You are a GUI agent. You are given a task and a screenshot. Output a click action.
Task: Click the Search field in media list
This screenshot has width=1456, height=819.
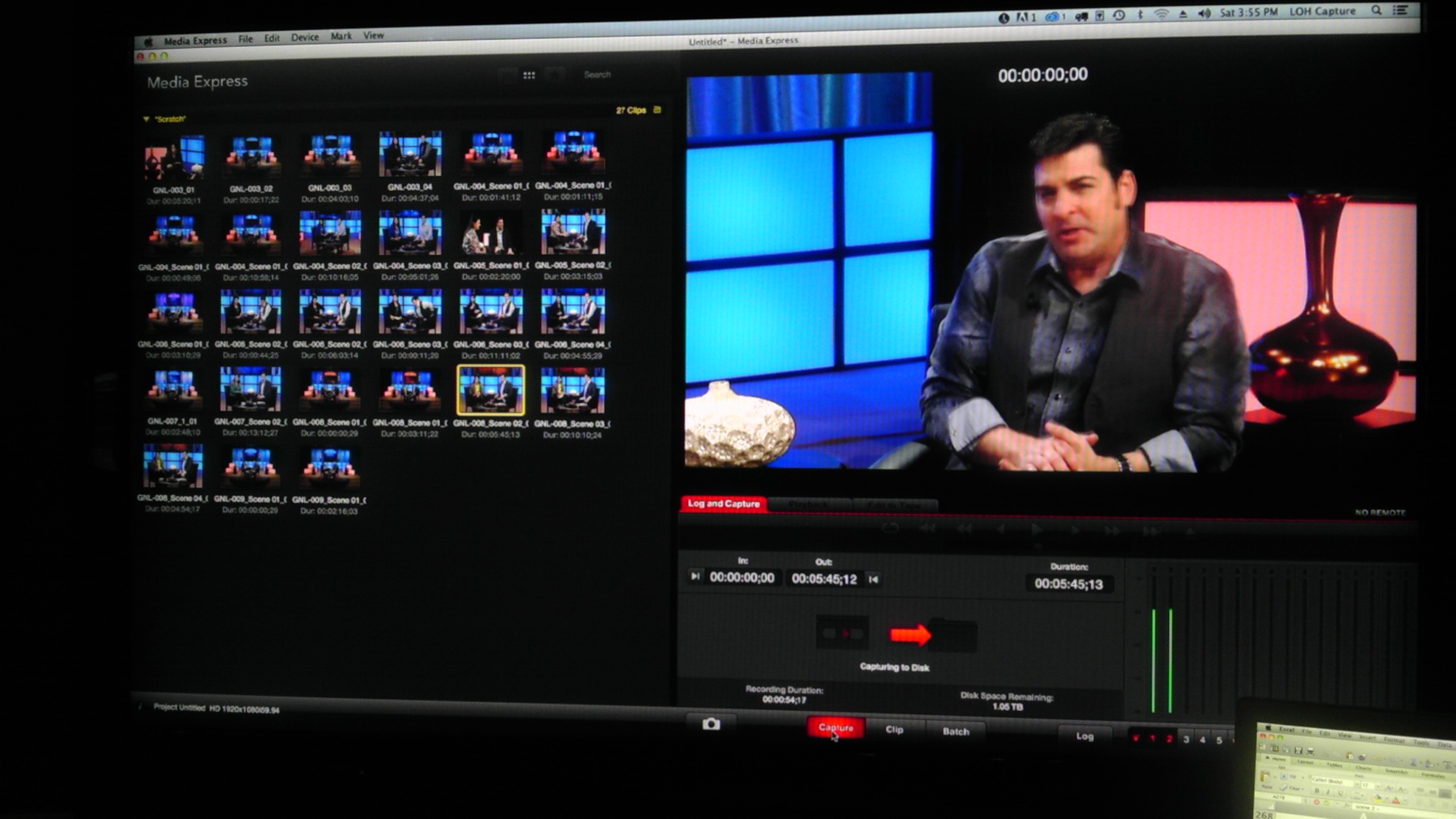point(597,75)
